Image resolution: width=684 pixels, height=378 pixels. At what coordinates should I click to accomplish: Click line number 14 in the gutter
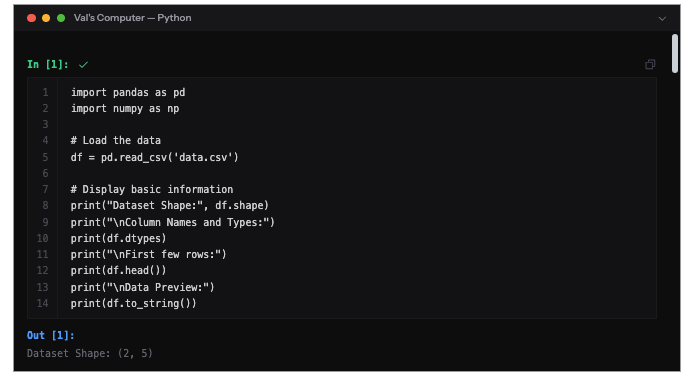click(x=42, y=303)
